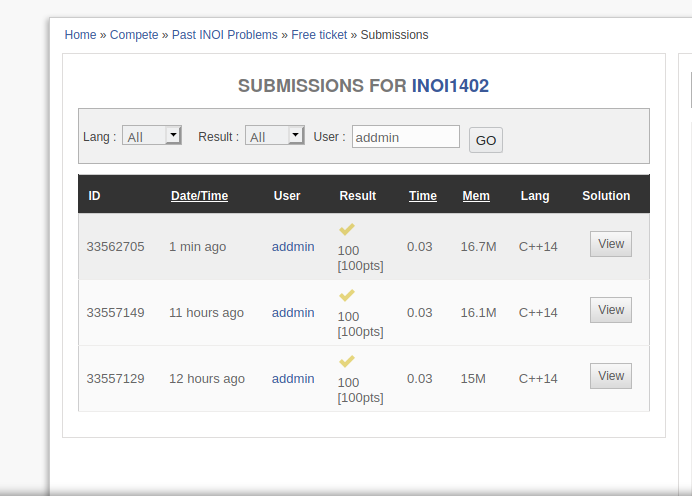Screen dimensions: 692x496
Task: Open the INOI1402 problem link in heading
Action: pyautogui.click(x=450, y=86)
